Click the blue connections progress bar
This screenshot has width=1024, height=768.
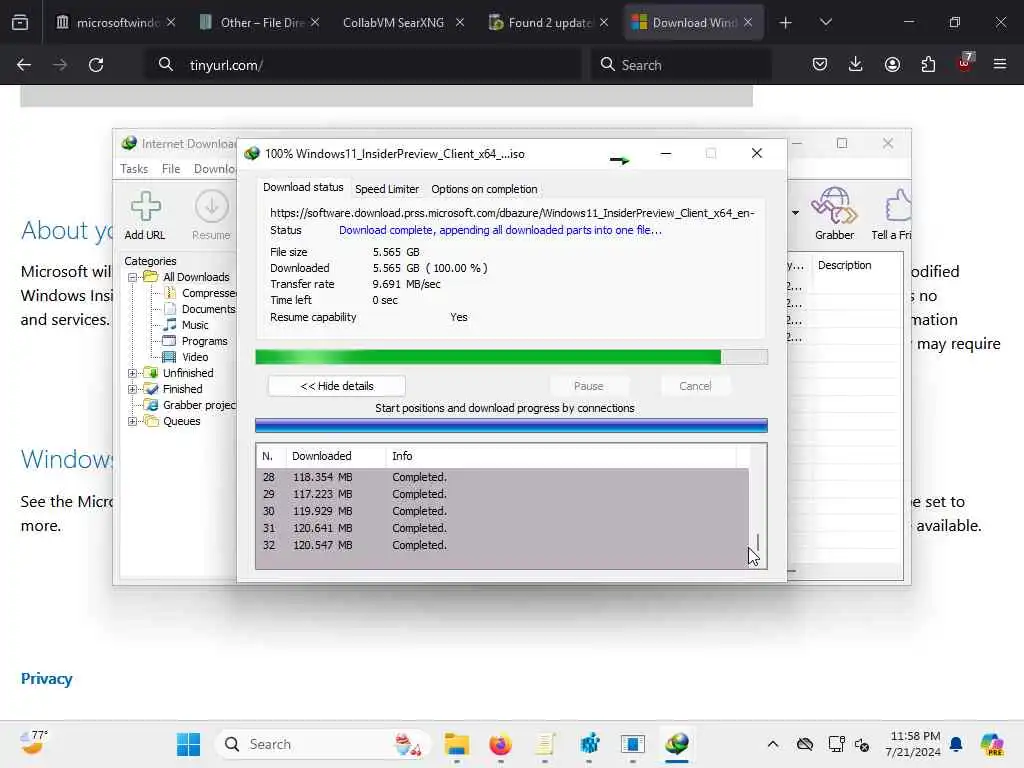coord(511,426)
